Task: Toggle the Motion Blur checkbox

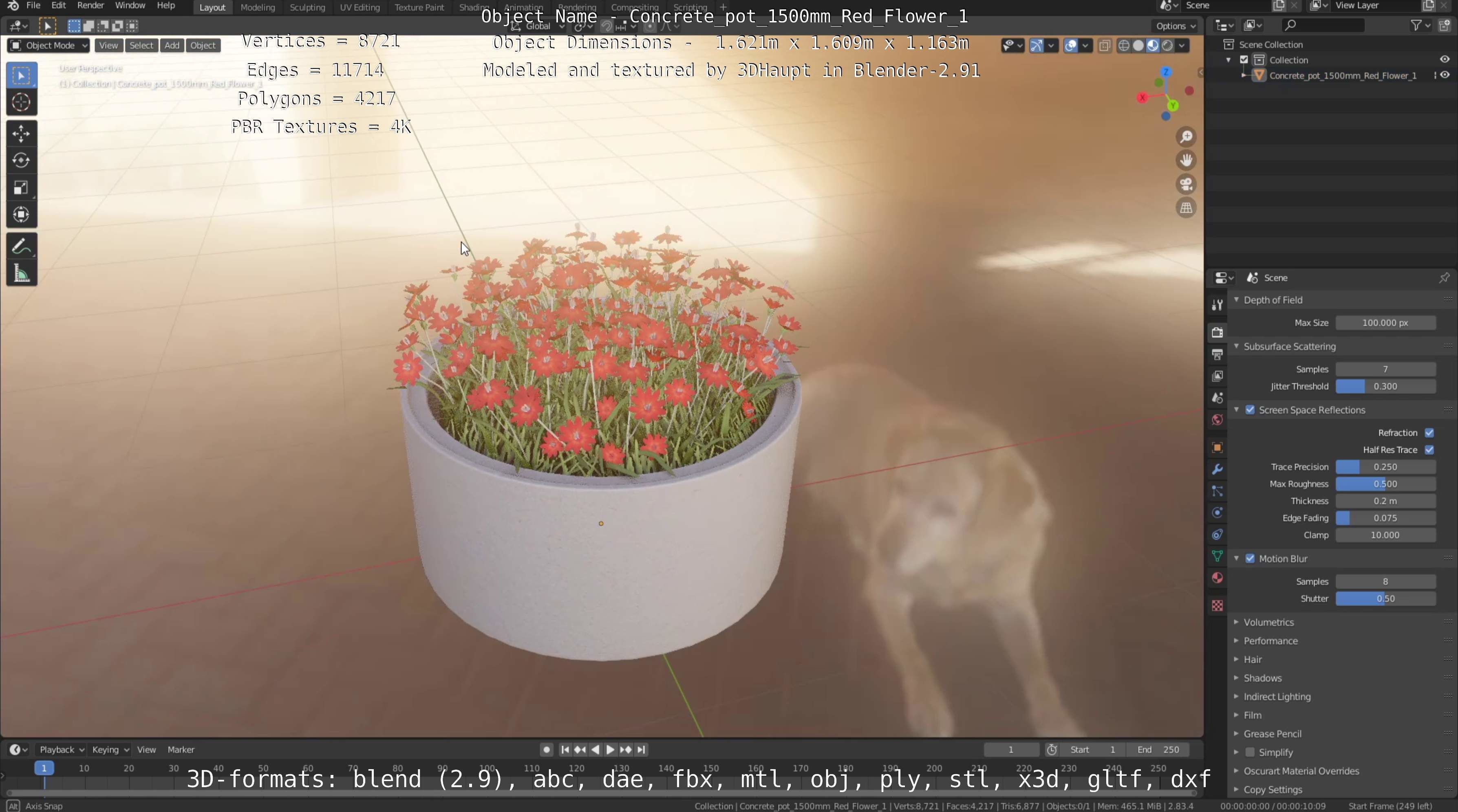Action: (x=1250, y=559)
